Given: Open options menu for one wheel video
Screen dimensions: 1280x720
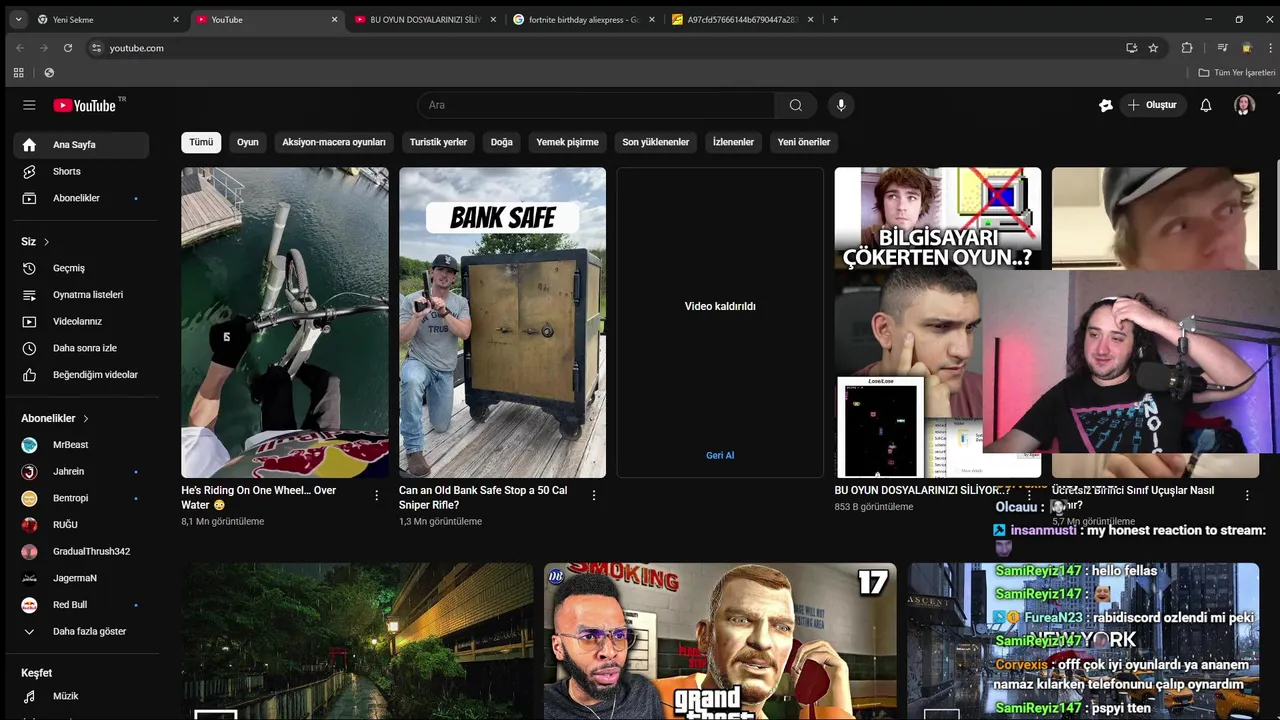Looking at the screenshot, I should [377, 495].
